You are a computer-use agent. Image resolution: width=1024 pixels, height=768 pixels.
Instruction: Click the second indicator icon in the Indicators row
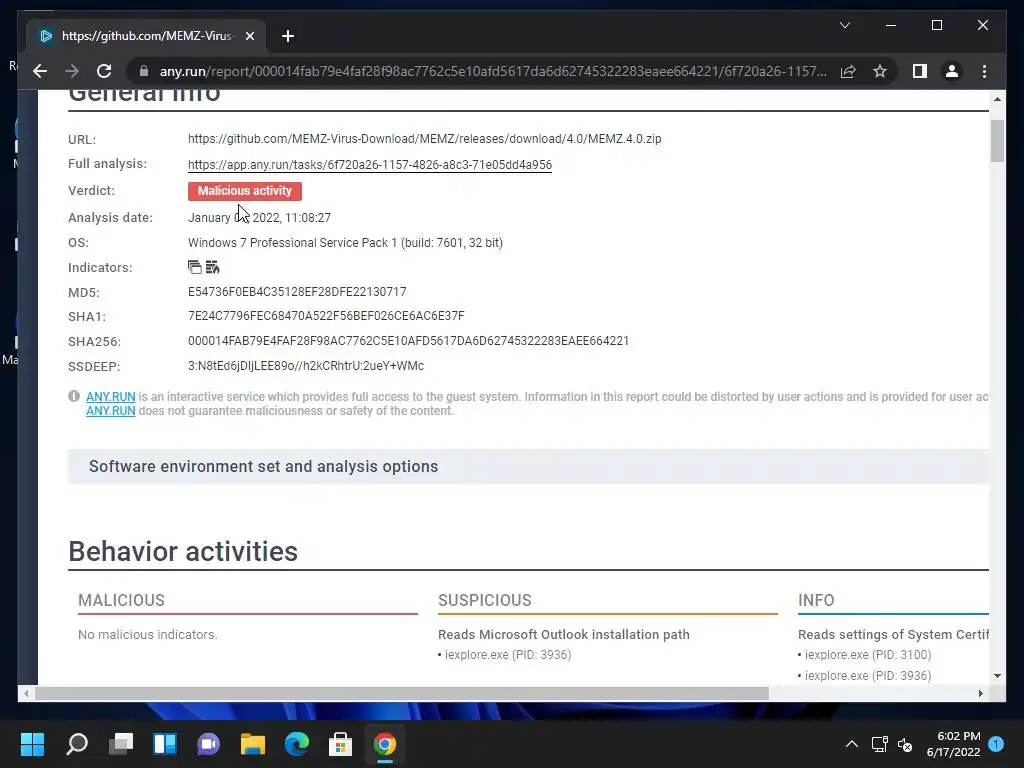tap(212, 267)
